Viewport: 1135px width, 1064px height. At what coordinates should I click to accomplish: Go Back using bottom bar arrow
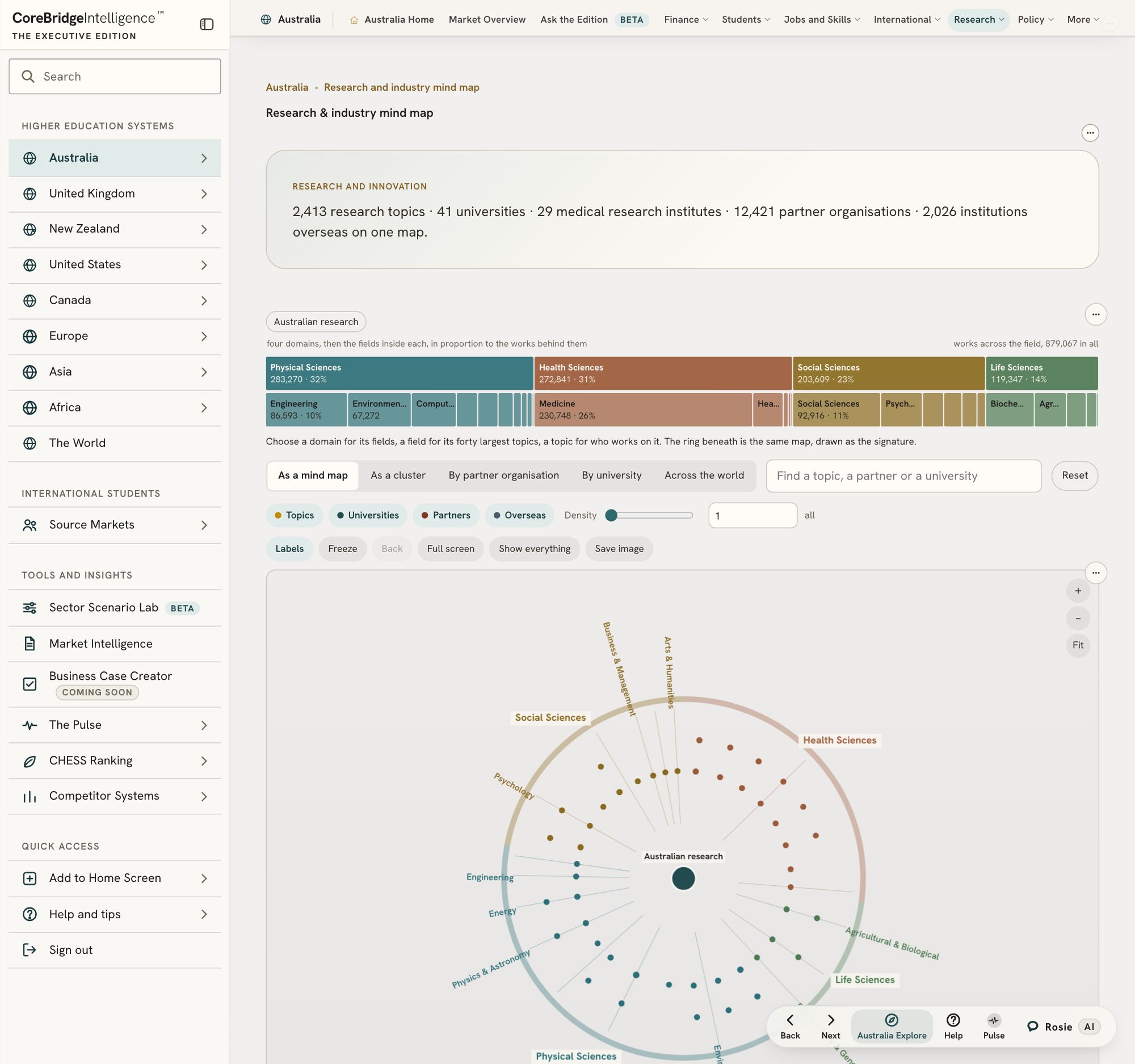click(790, 1027)
